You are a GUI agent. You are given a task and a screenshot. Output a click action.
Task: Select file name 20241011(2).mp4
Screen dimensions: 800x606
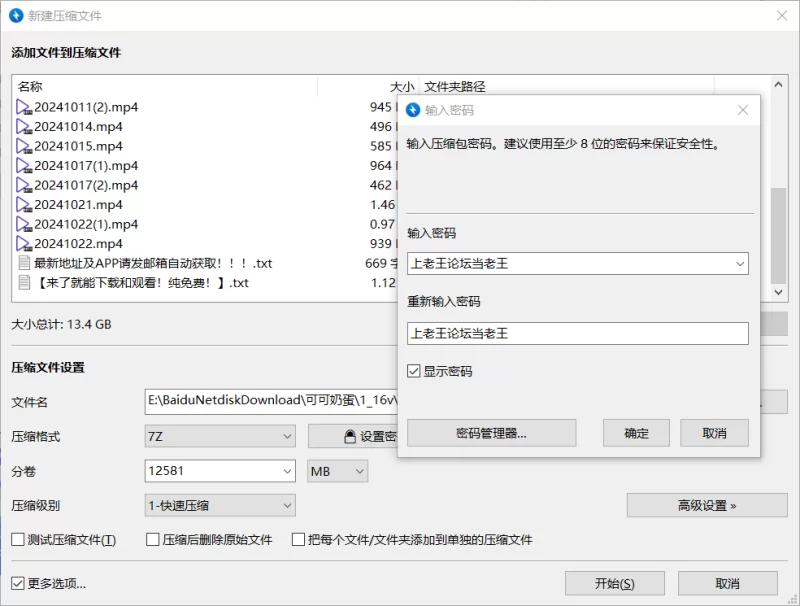(86, 107)
